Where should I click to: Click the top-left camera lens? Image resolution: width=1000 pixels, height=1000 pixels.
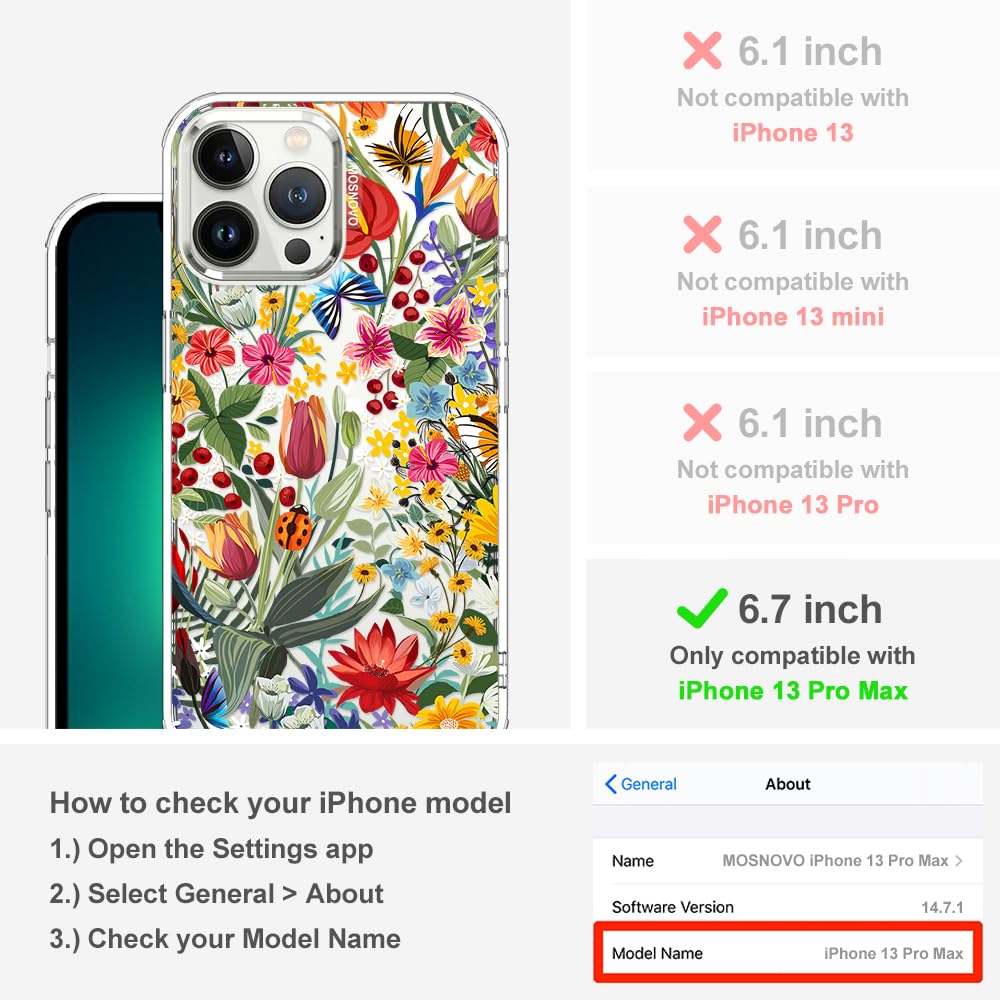click(224, 156)
